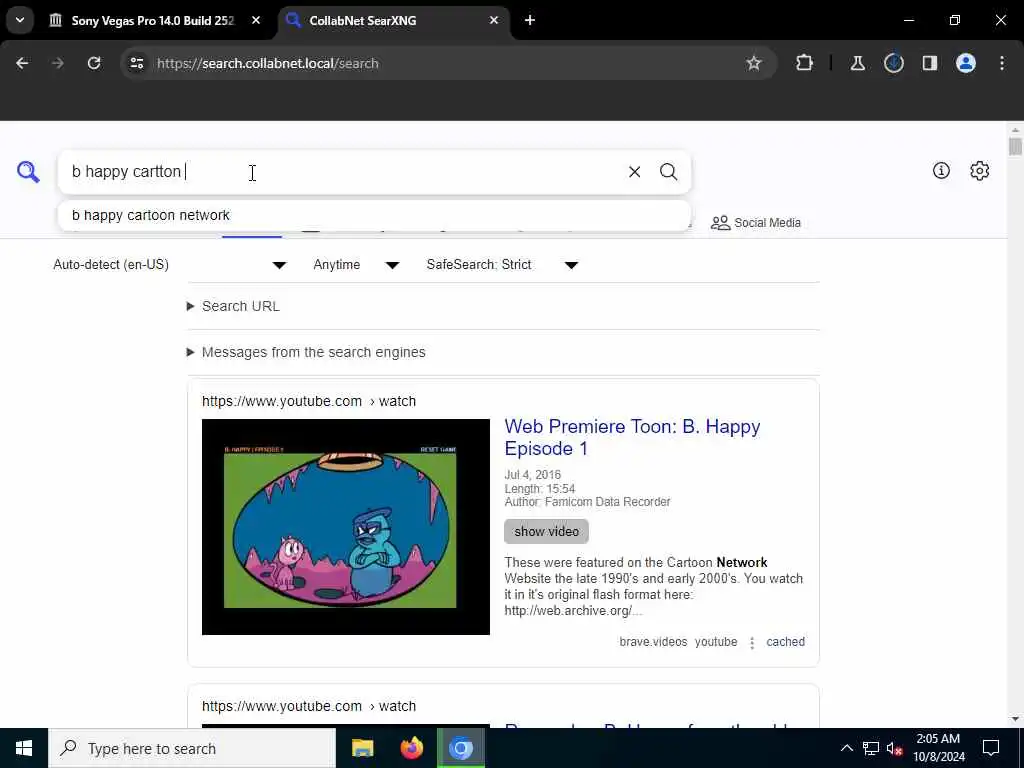Open Chrome Labs flask icon

[x=857, y=63]
